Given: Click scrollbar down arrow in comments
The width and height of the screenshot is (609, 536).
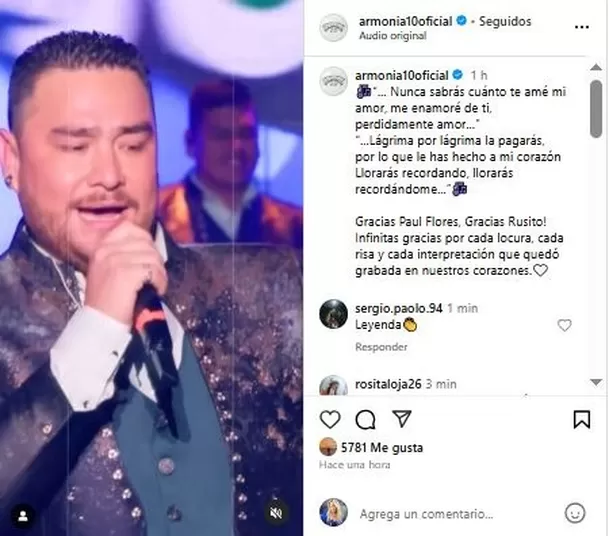Looking at the screenshot, I should tap(596, 382).
